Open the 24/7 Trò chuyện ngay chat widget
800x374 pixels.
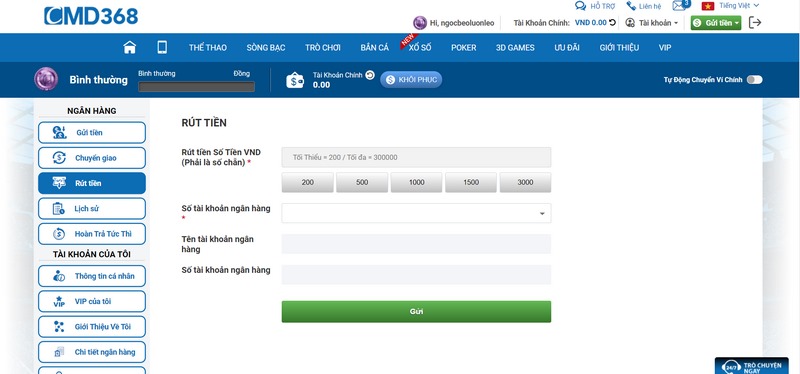pyautogui.click(x=752, y=366)
